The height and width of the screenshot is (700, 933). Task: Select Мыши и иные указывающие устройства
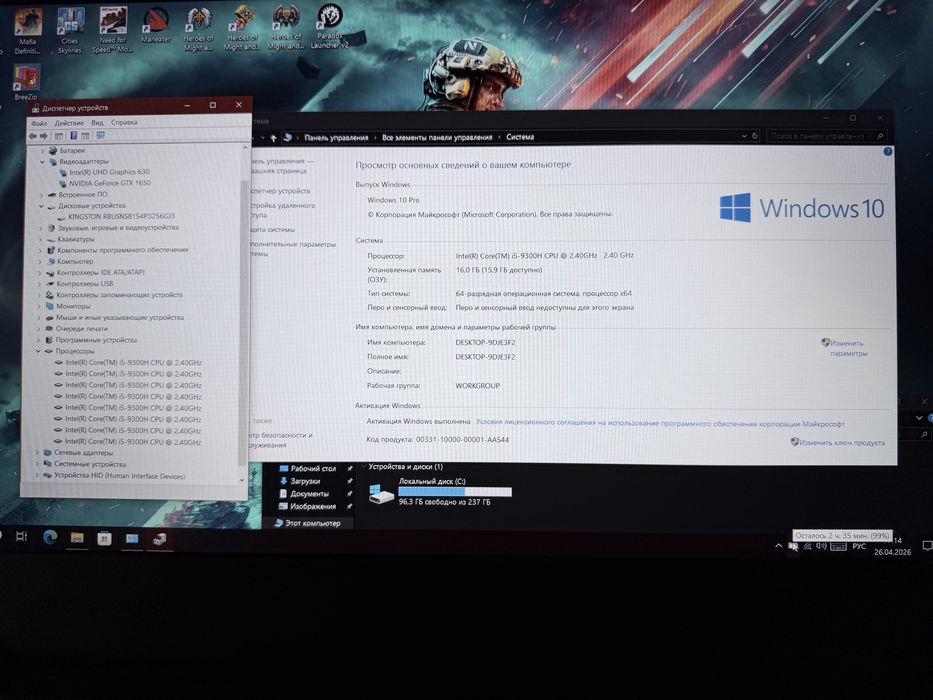pyautogui.click(x=114, y=318)
